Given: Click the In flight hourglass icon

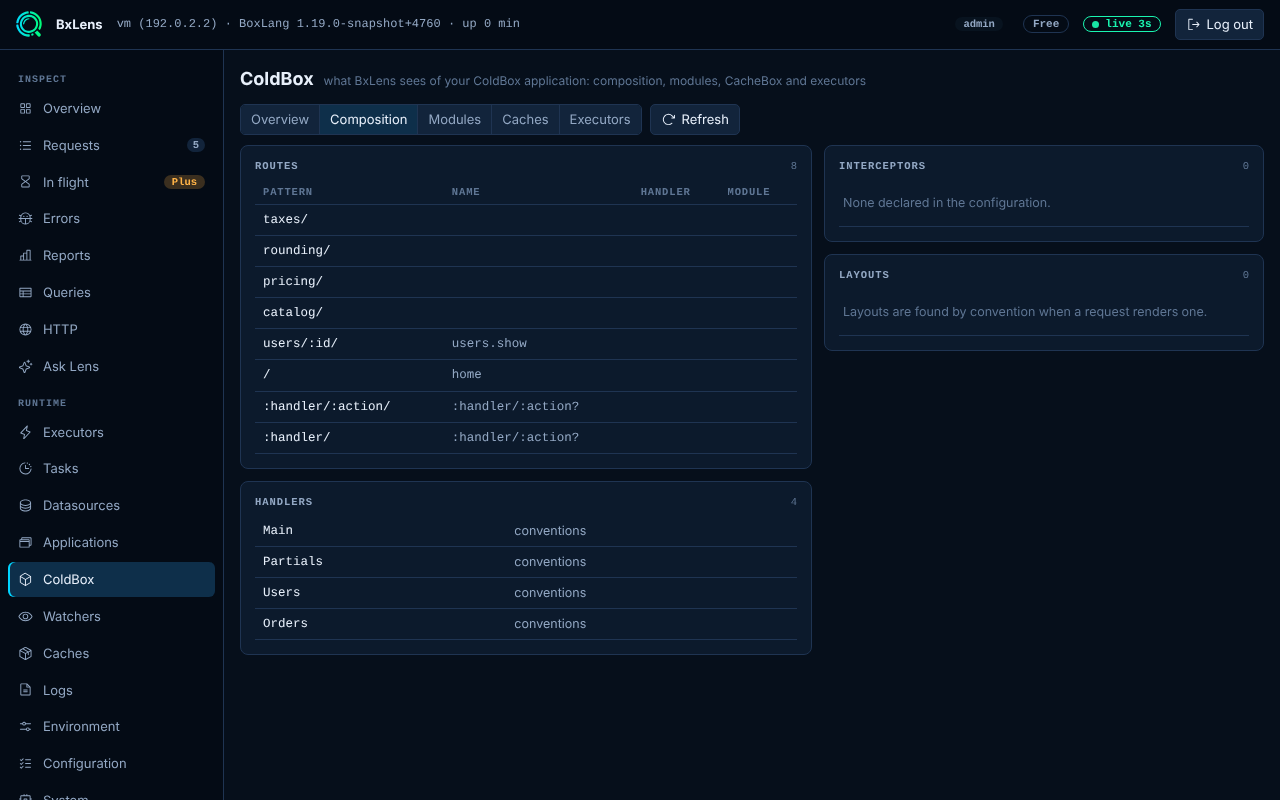Looking at the screenshot, I should point(25,182).
